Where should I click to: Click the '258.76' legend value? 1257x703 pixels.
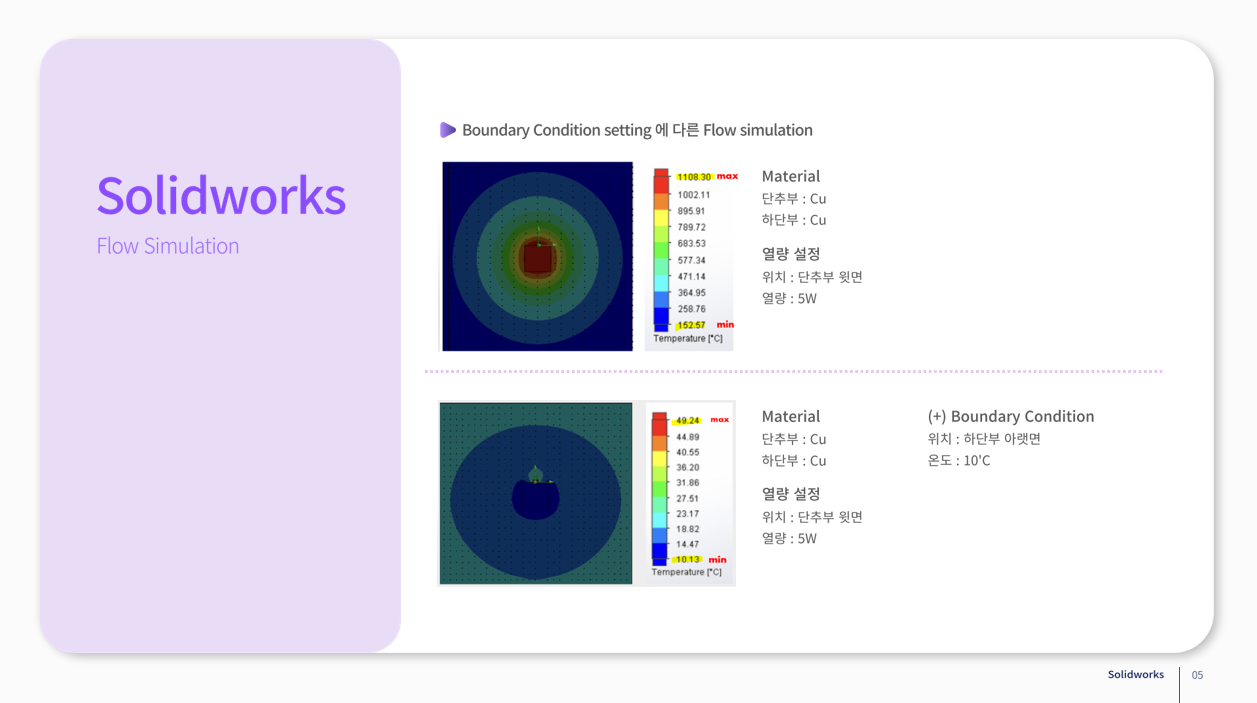pyautogui.click(x=691, y=309)
